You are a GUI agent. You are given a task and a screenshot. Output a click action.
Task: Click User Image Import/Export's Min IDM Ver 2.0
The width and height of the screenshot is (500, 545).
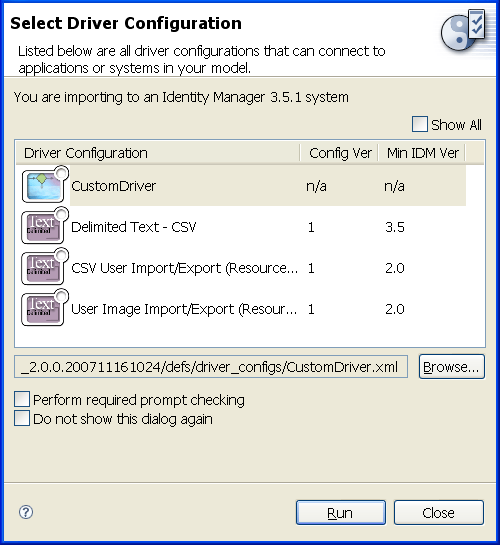click(395, 309)
